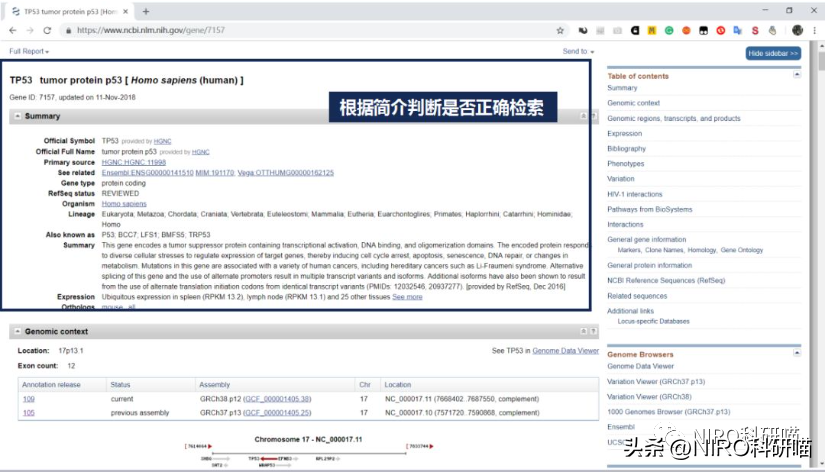This screenshot has height=472, width=826.
Task: Collapse the Genomic context section
Action: pyautogui.click(x=17, y=331)
